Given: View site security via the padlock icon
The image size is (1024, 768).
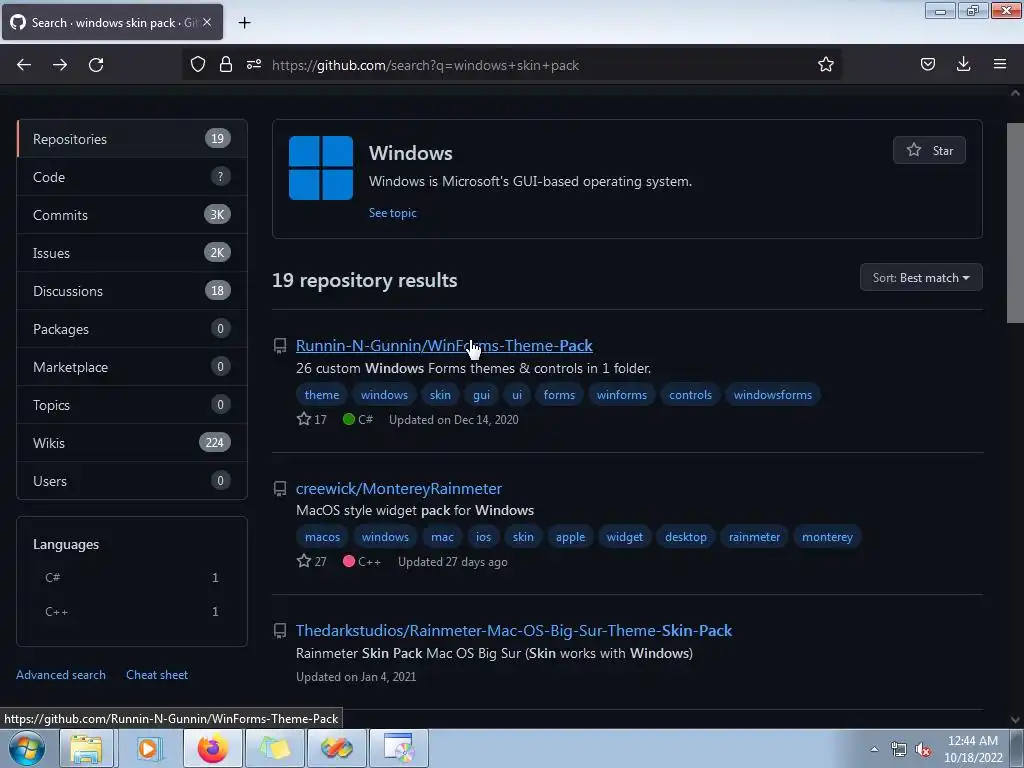Looking at the screenshot, I should click(x=226, y=64).
